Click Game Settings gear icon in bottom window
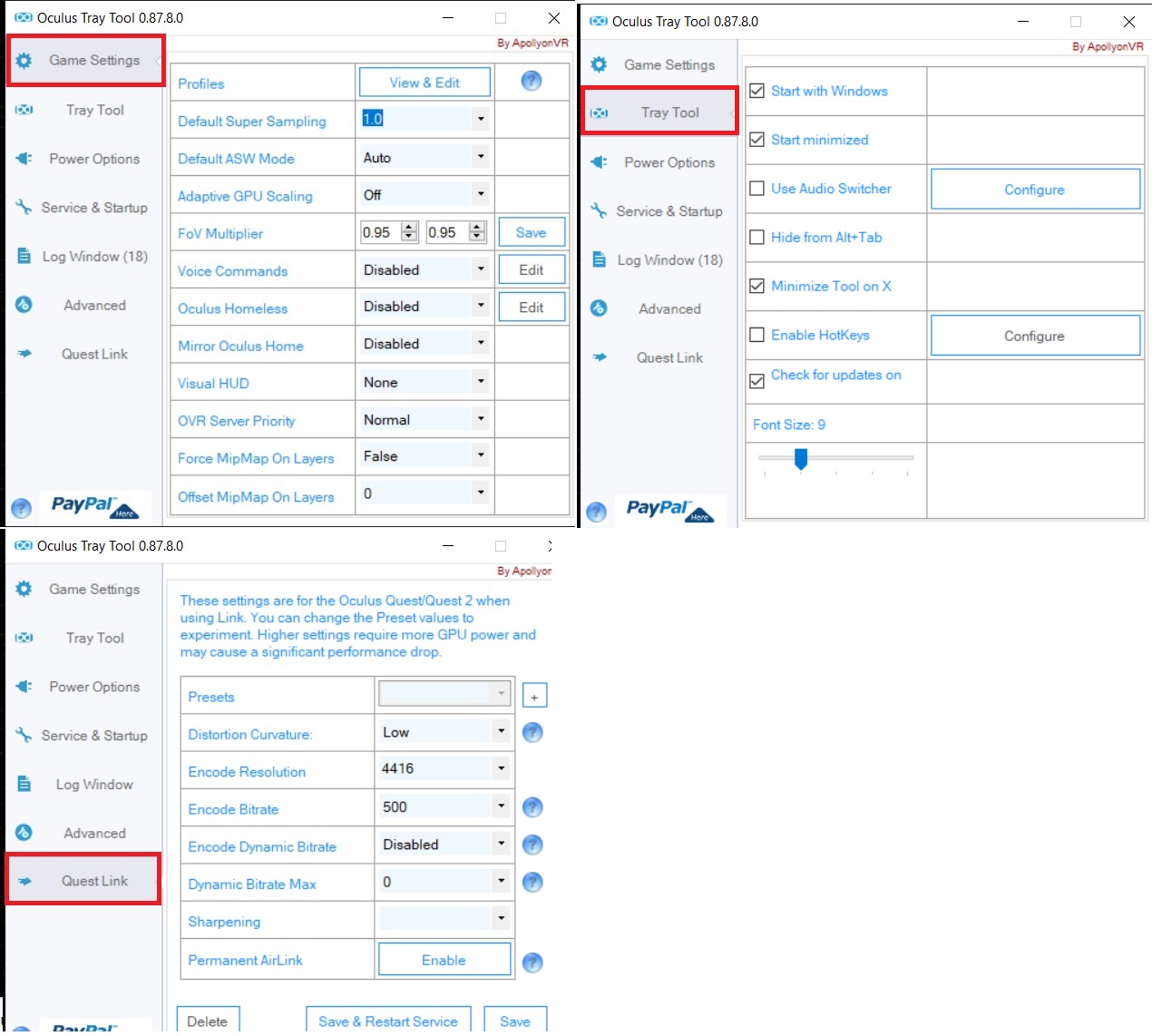This screenshot has width=1152, height=1036. [x=24, y=589]
